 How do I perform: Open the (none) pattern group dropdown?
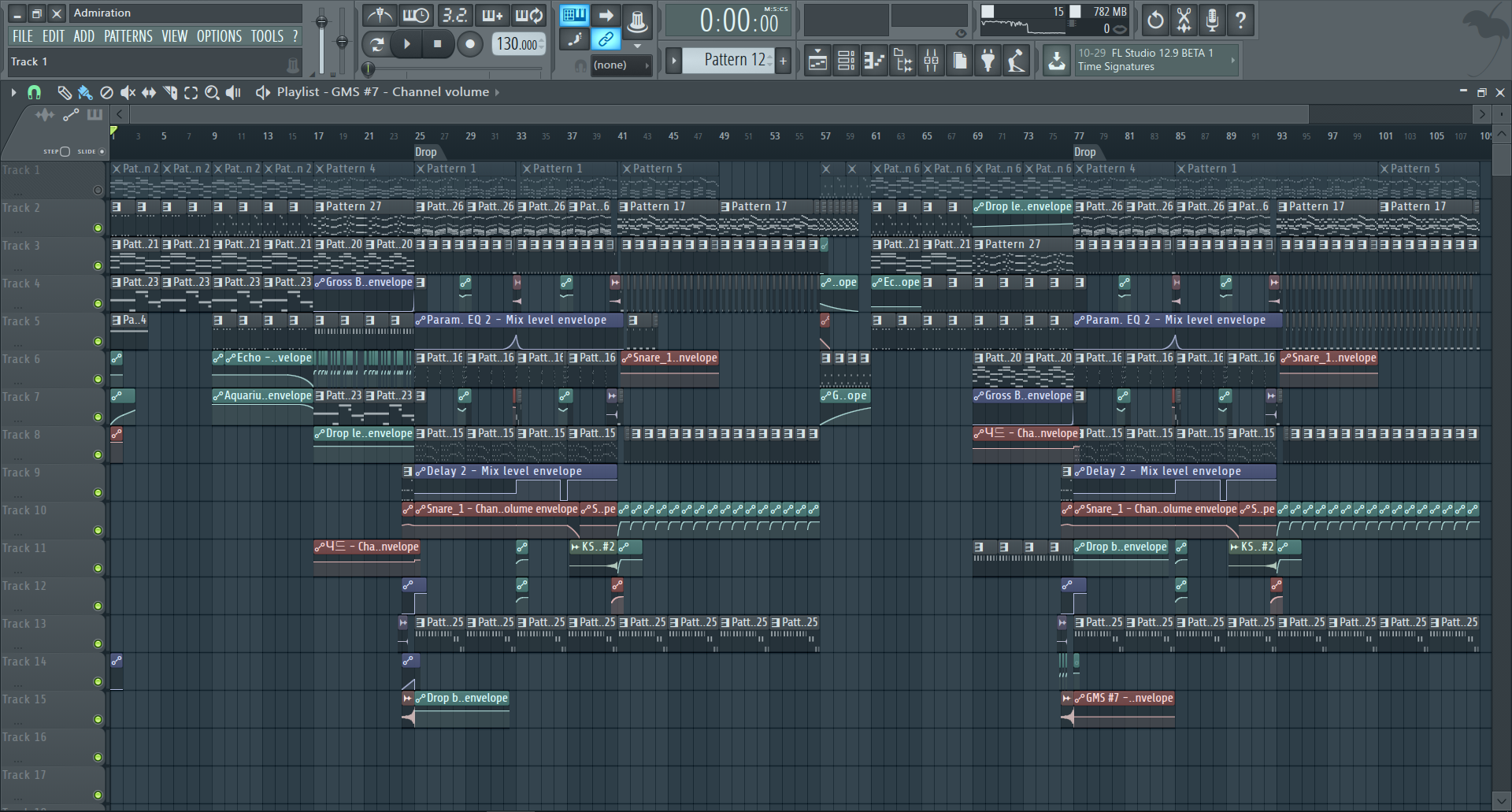tap(621, 65)
